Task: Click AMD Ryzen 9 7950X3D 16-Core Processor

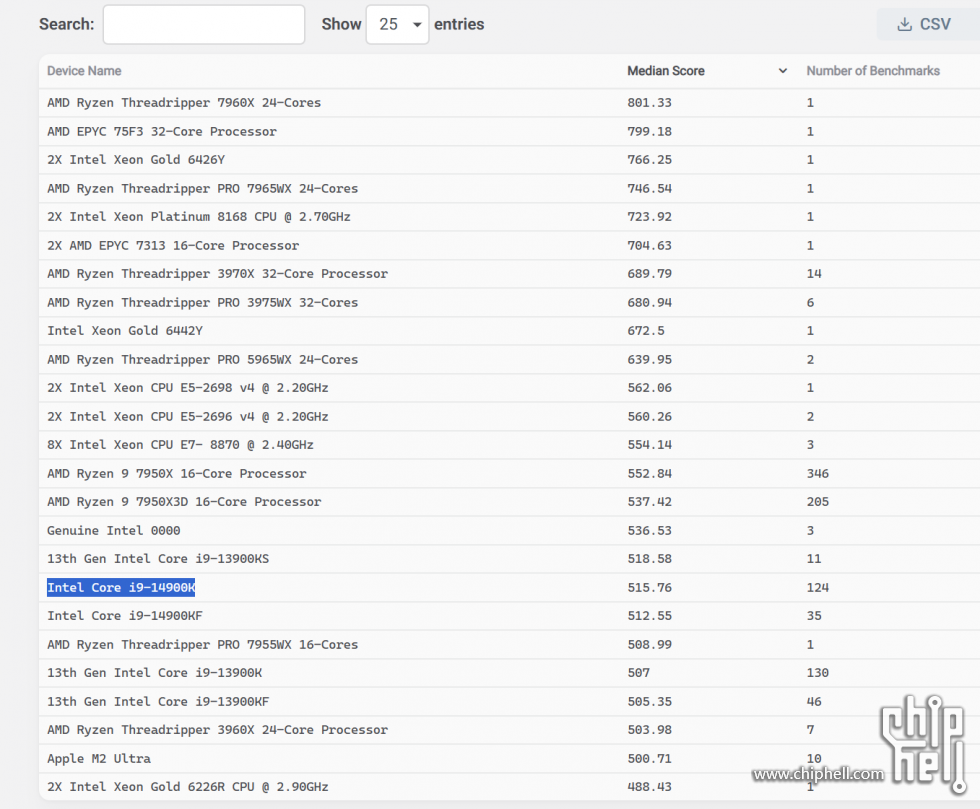Action: tap(184, 501)
